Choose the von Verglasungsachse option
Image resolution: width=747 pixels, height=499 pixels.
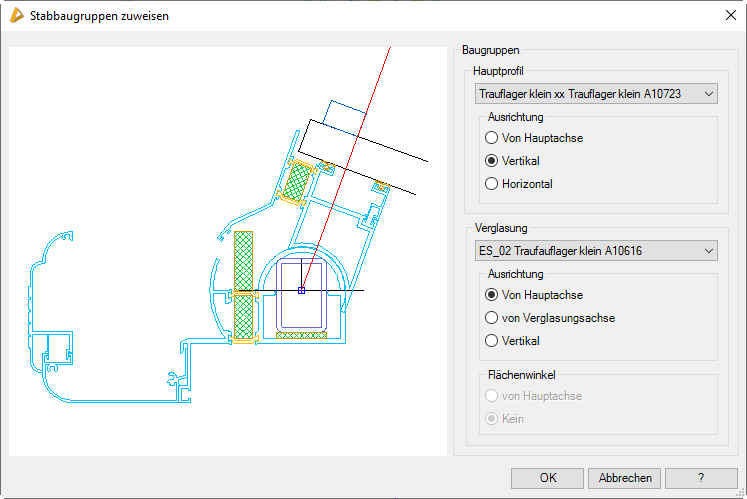coord(491,318)
